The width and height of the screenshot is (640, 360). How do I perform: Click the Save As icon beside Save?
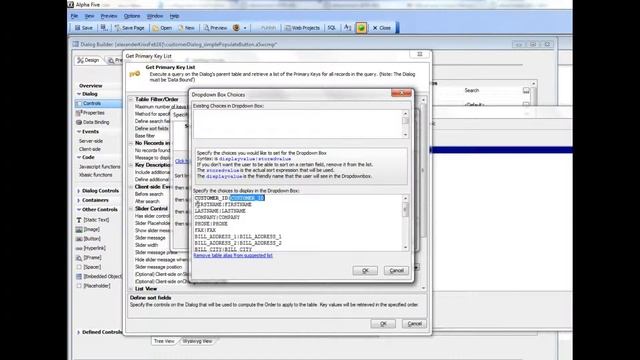click(104, 28)
